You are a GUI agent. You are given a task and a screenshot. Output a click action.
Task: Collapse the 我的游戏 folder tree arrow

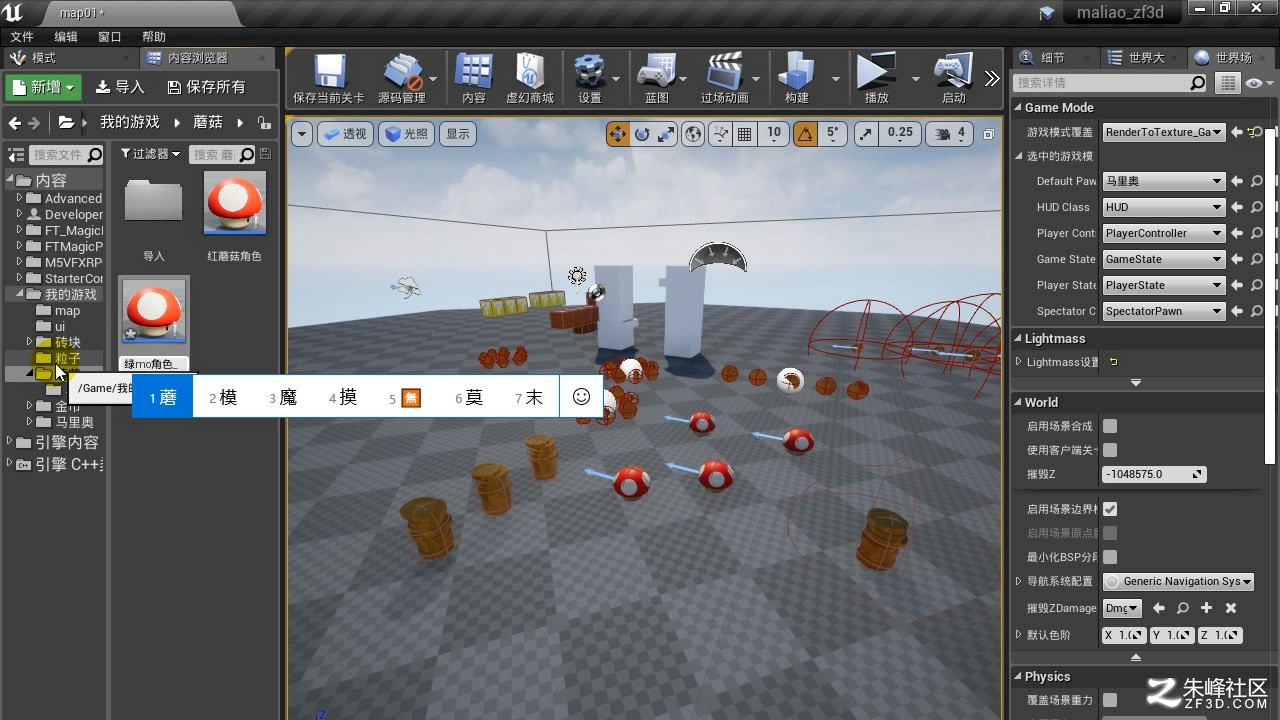[19, 294]
